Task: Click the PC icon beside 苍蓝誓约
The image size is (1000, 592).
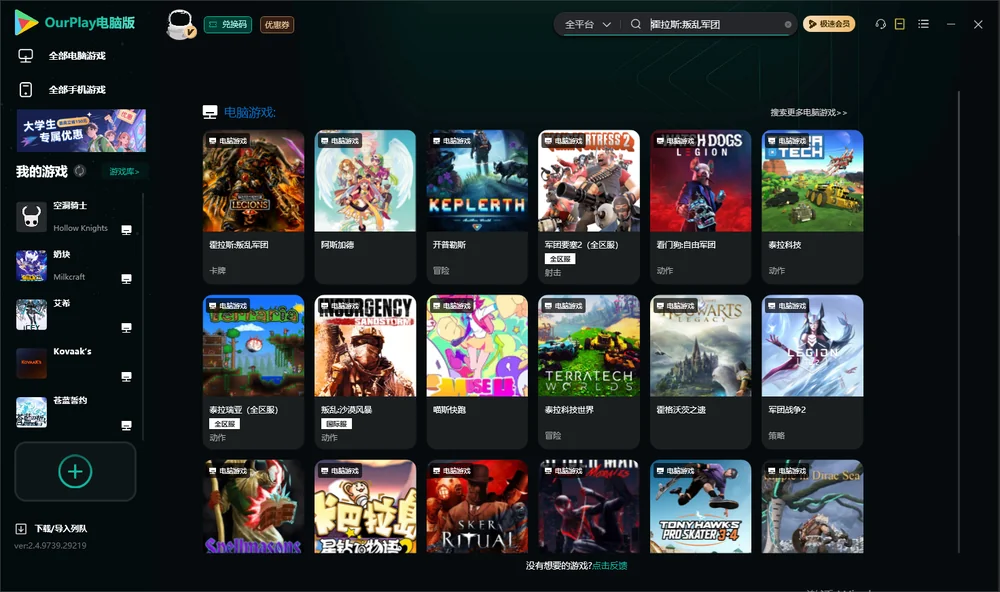Action: pos(126,426)
